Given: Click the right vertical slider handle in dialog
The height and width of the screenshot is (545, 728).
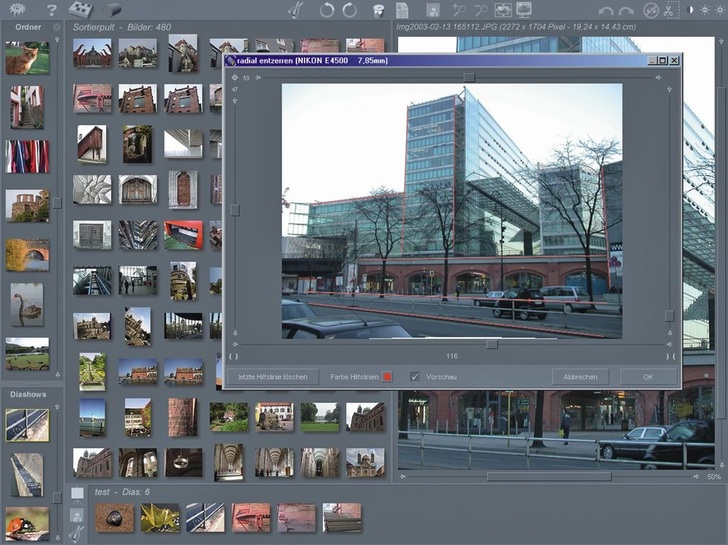Looking at the screenshot, I should click(x=669, y=316).
